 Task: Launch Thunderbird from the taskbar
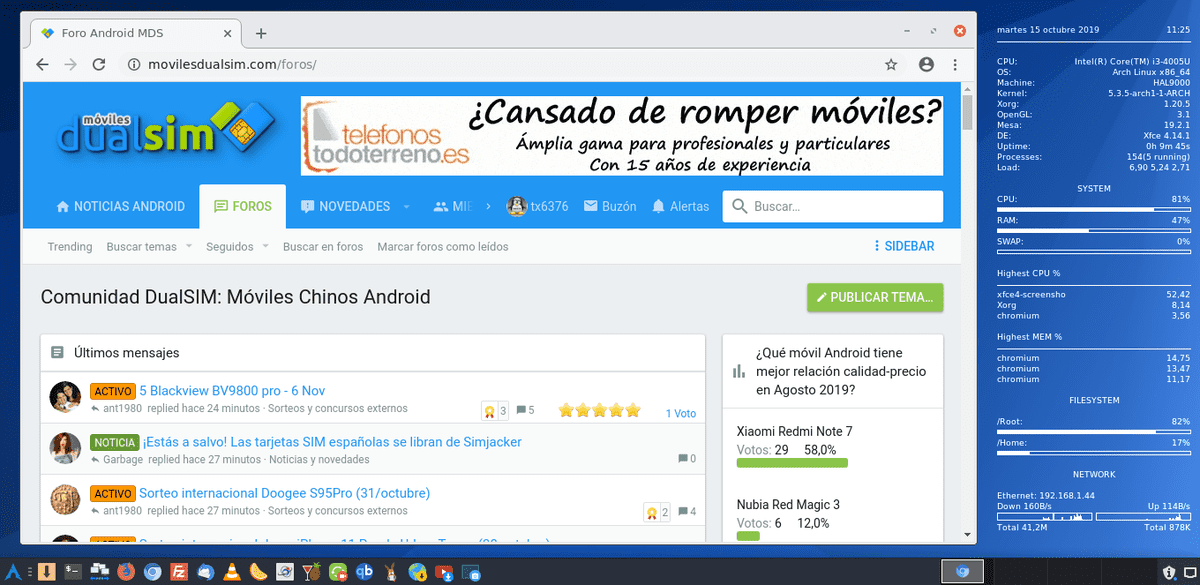coord(206,572)
